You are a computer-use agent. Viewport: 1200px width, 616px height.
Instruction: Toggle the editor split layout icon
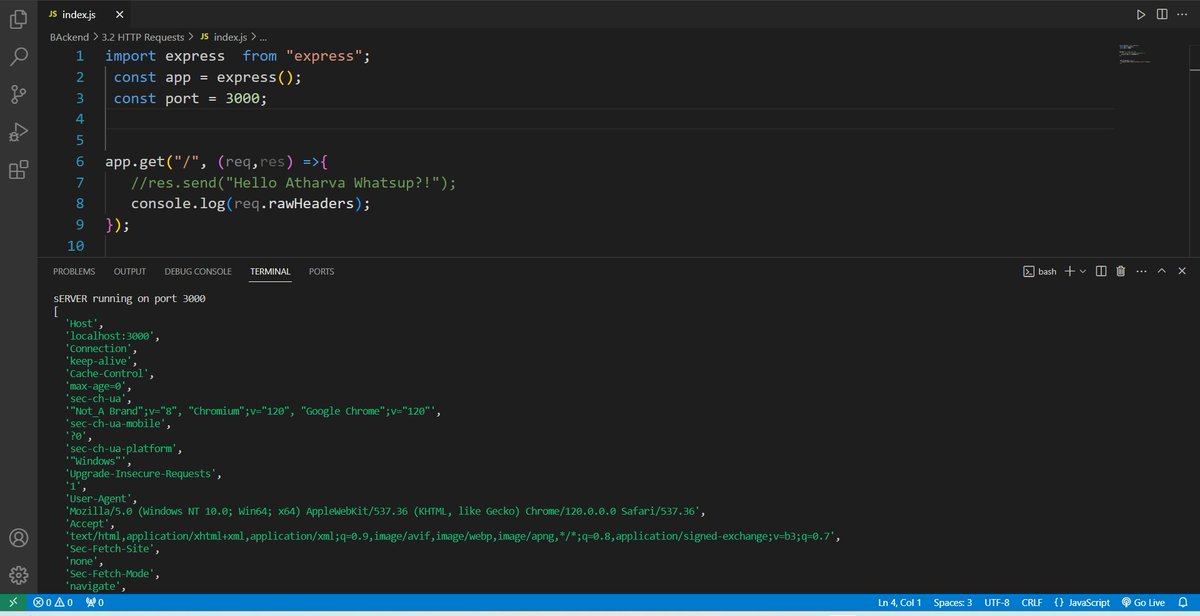[1161, 14]
